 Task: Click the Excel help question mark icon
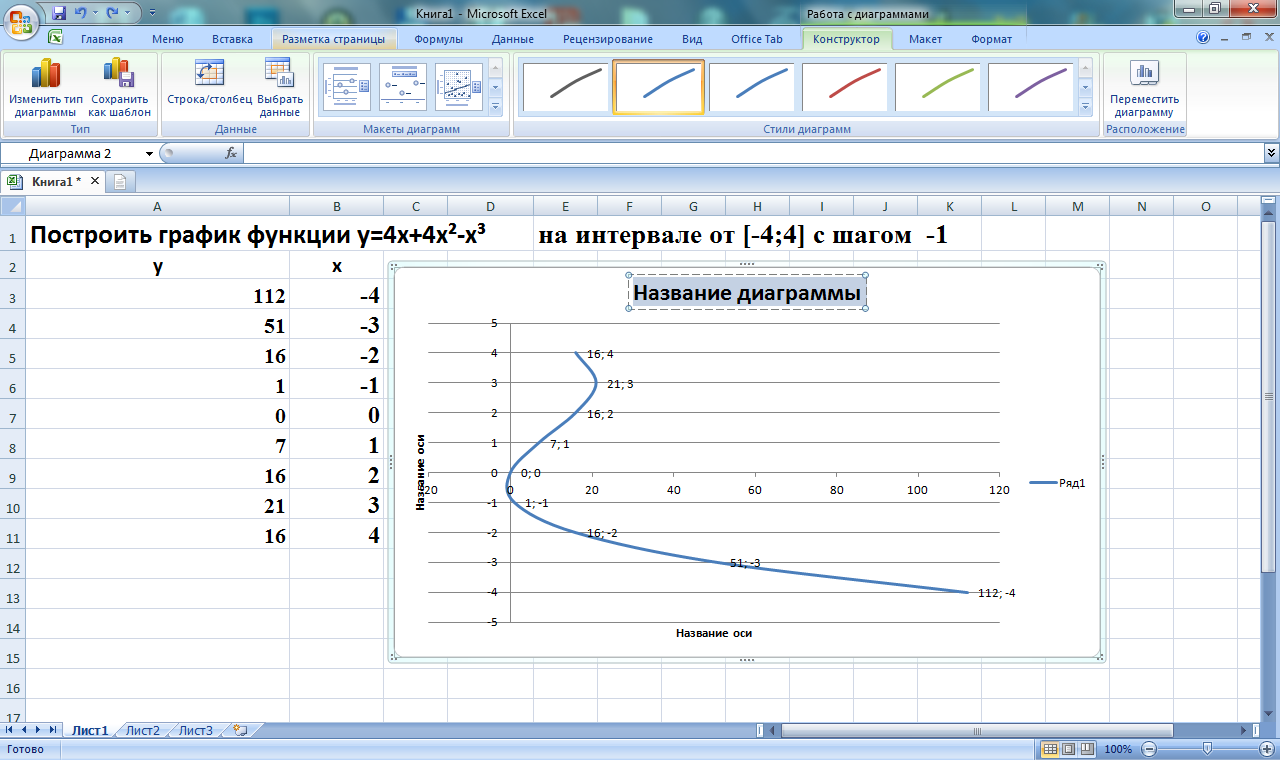point(1203,38)
